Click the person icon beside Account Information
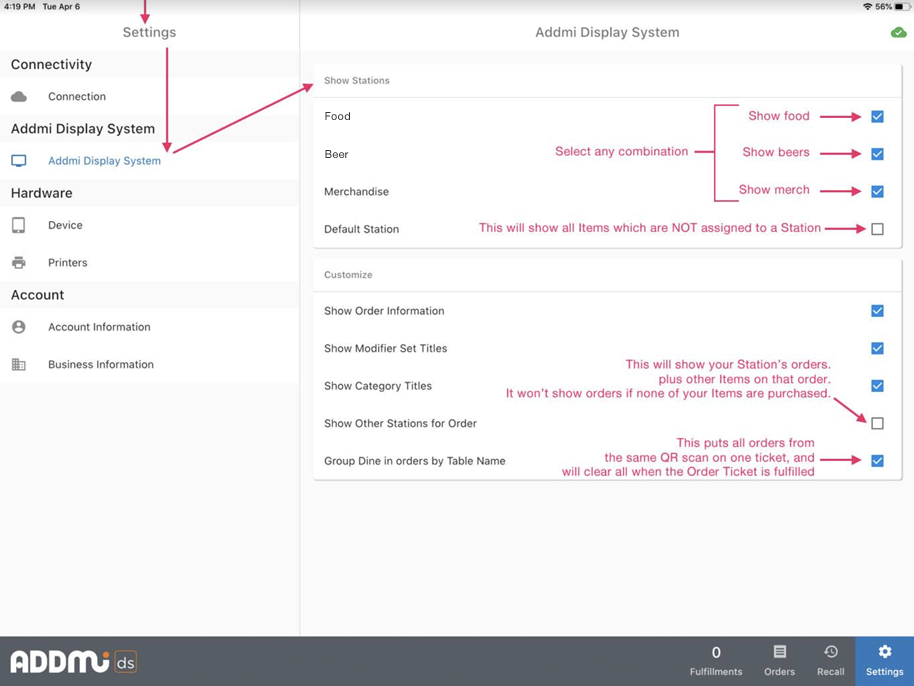Image resolution: width=914 pixels, height=686 pixels. 19,327
